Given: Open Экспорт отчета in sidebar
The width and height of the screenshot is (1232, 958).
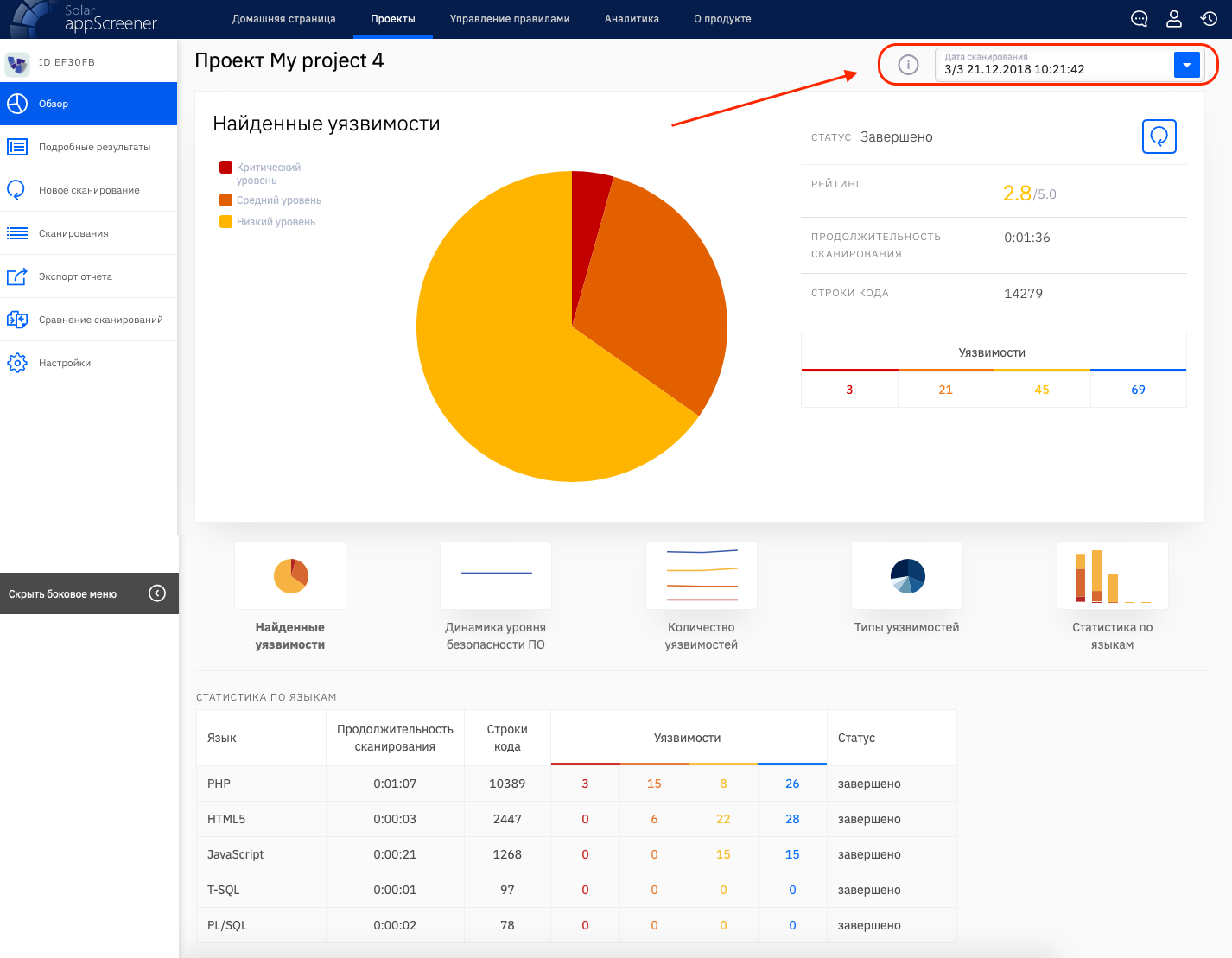Looking at the screenshot, I should pos(88,276).
